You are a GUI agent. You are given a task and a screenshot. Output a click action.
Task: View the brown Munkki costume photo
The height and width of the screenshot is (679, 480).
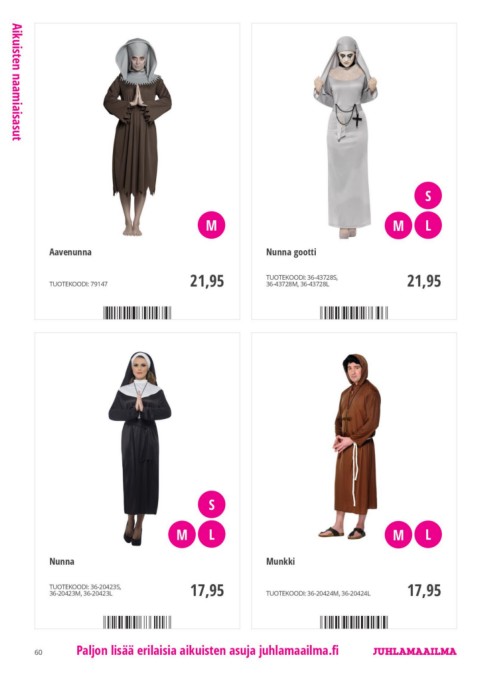pos(352,446)
